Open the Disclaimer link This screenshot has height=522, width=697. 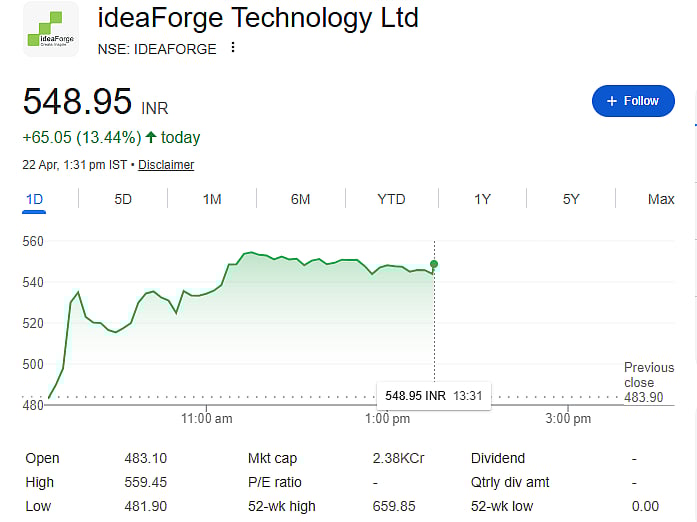click(x=166, y=165)
